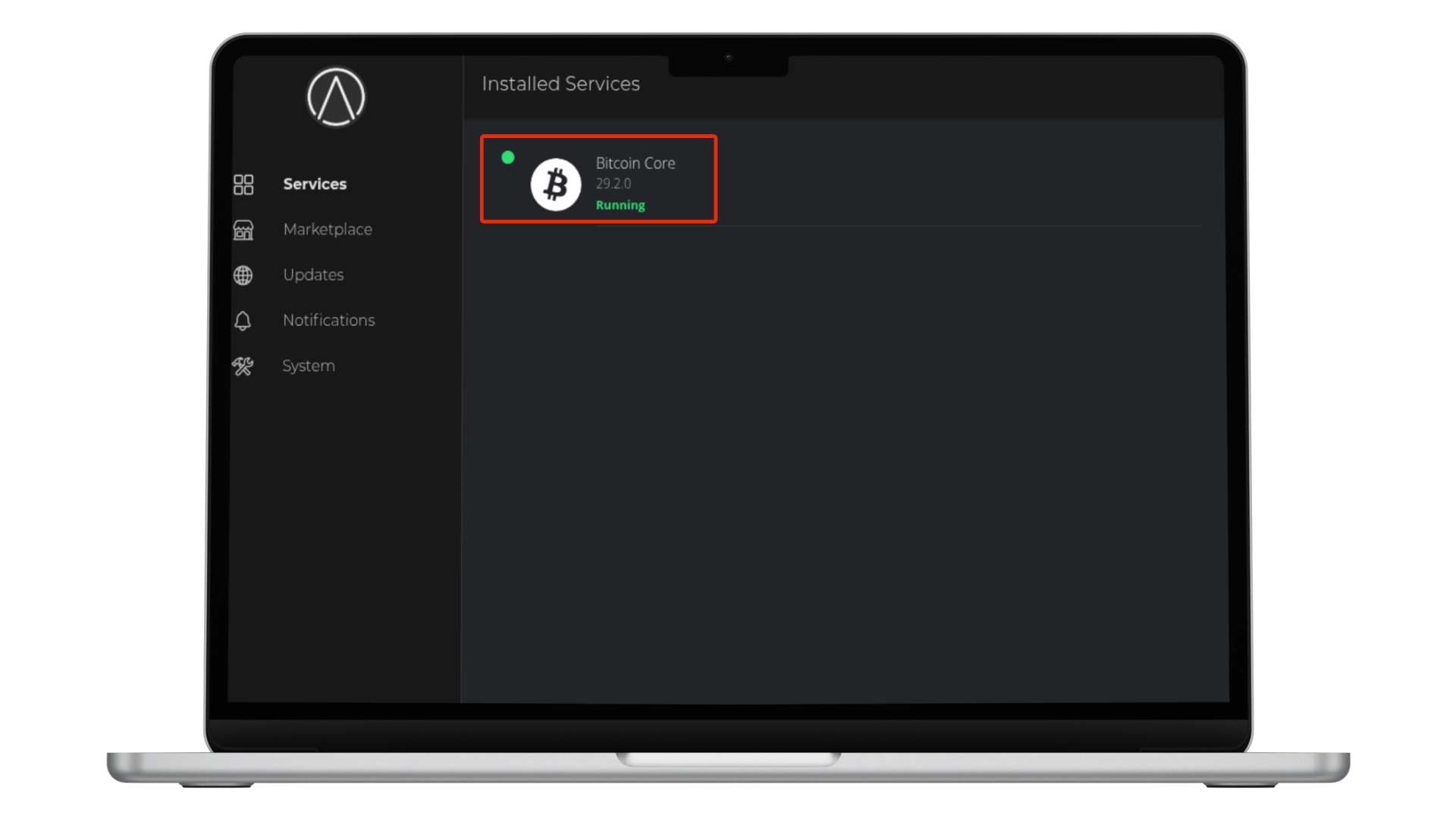Click the 29.2.0 version number

tap(613, 184)
